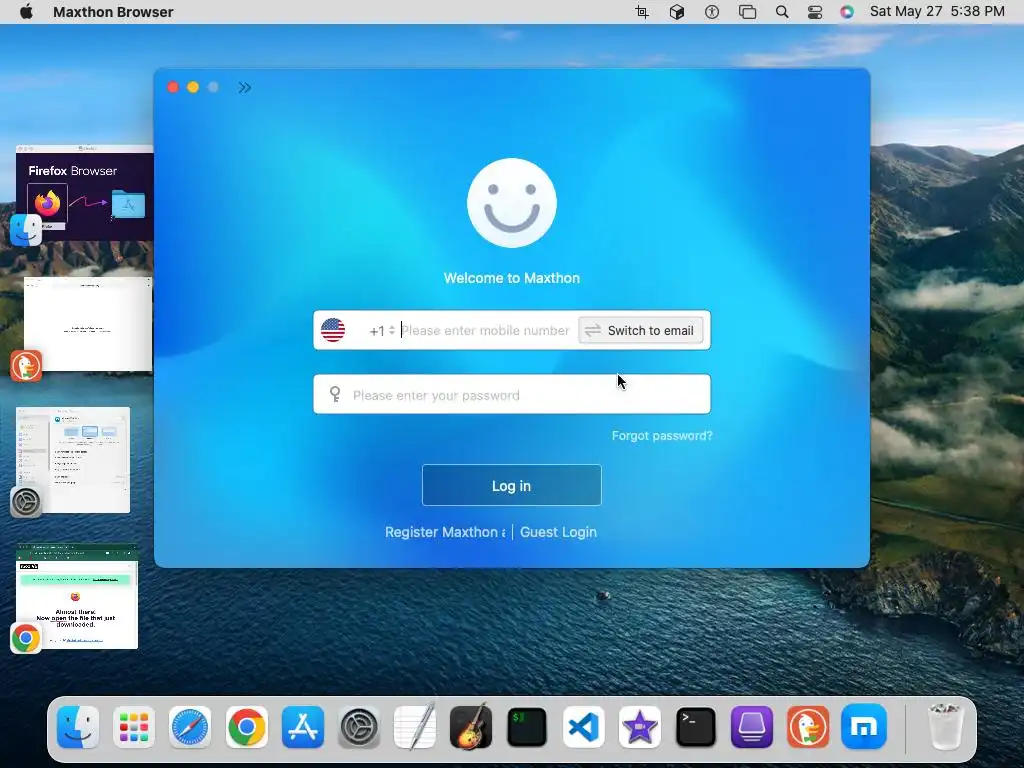Image resolution: width=1024 pixels, height=768 pixels.
Task: Select Firefox Browser installer window thumbnail
Action: point(84,193)
